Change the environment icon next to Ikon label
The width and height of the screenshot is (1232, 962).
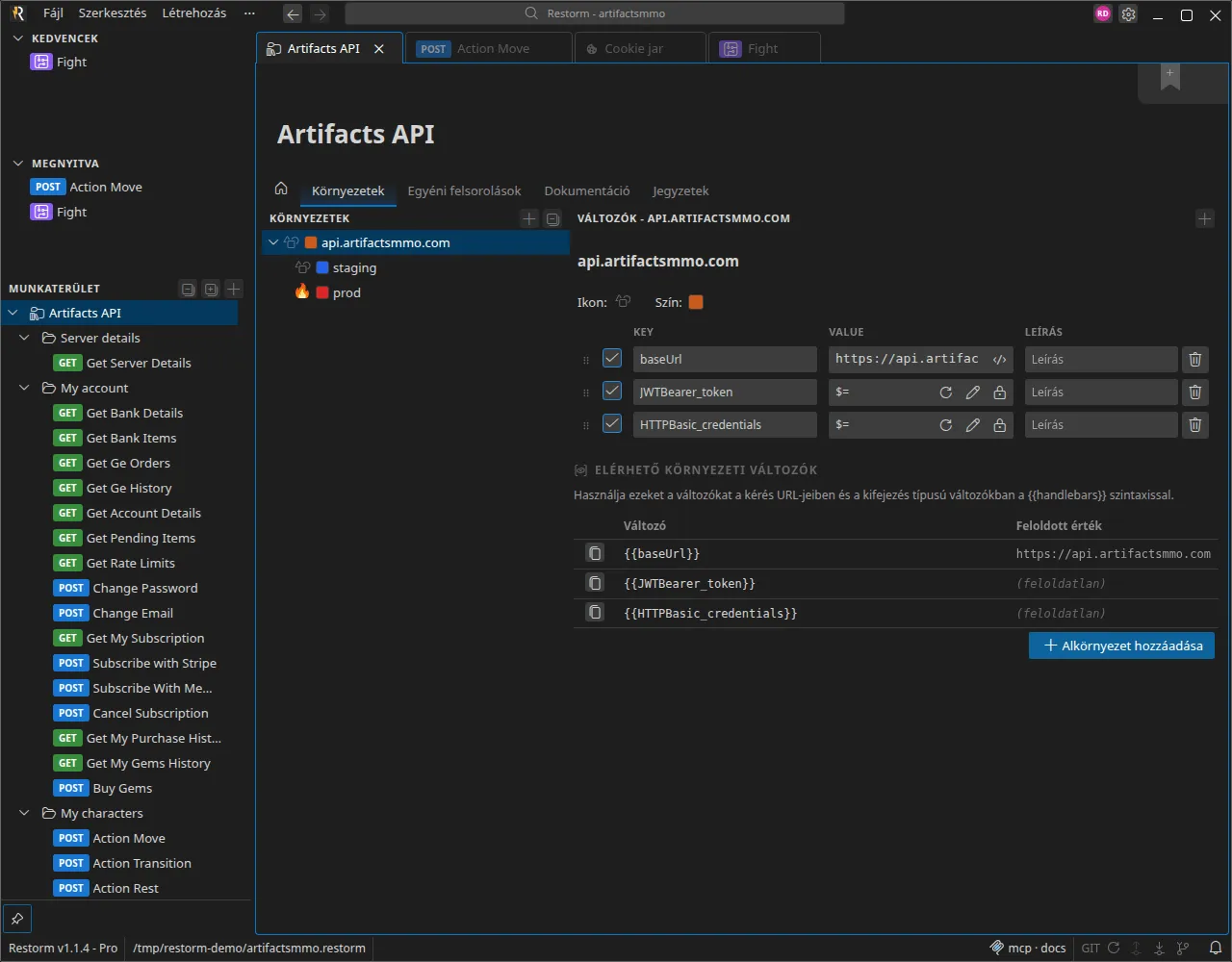coord(623,302)
